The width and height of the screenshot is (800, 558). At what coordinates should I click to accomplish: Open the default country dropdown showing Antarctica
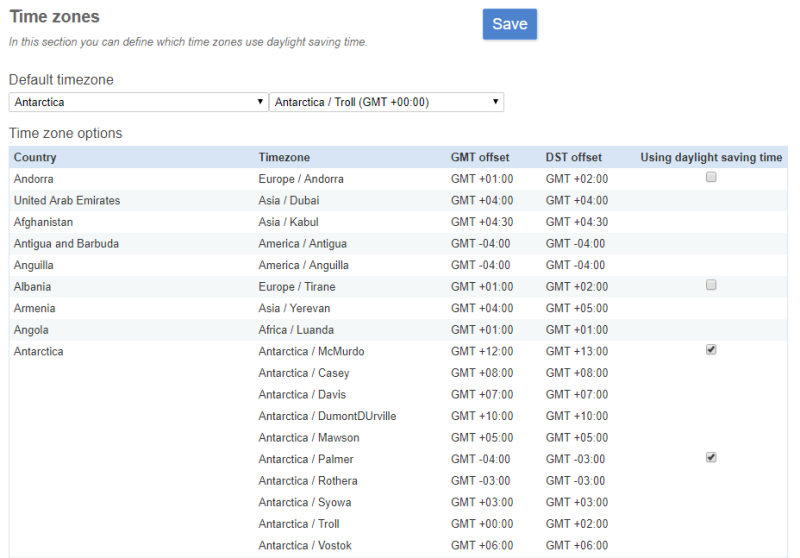tap(138, 102)
